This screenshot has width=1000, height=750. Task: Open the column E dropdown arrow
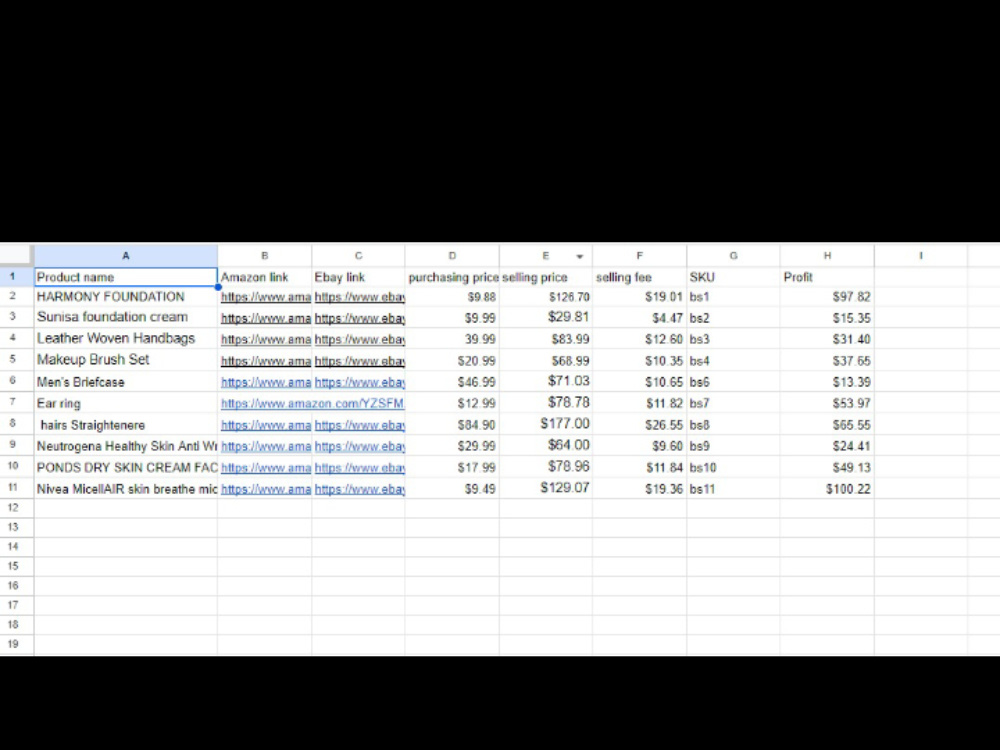(x=580, y=256)
